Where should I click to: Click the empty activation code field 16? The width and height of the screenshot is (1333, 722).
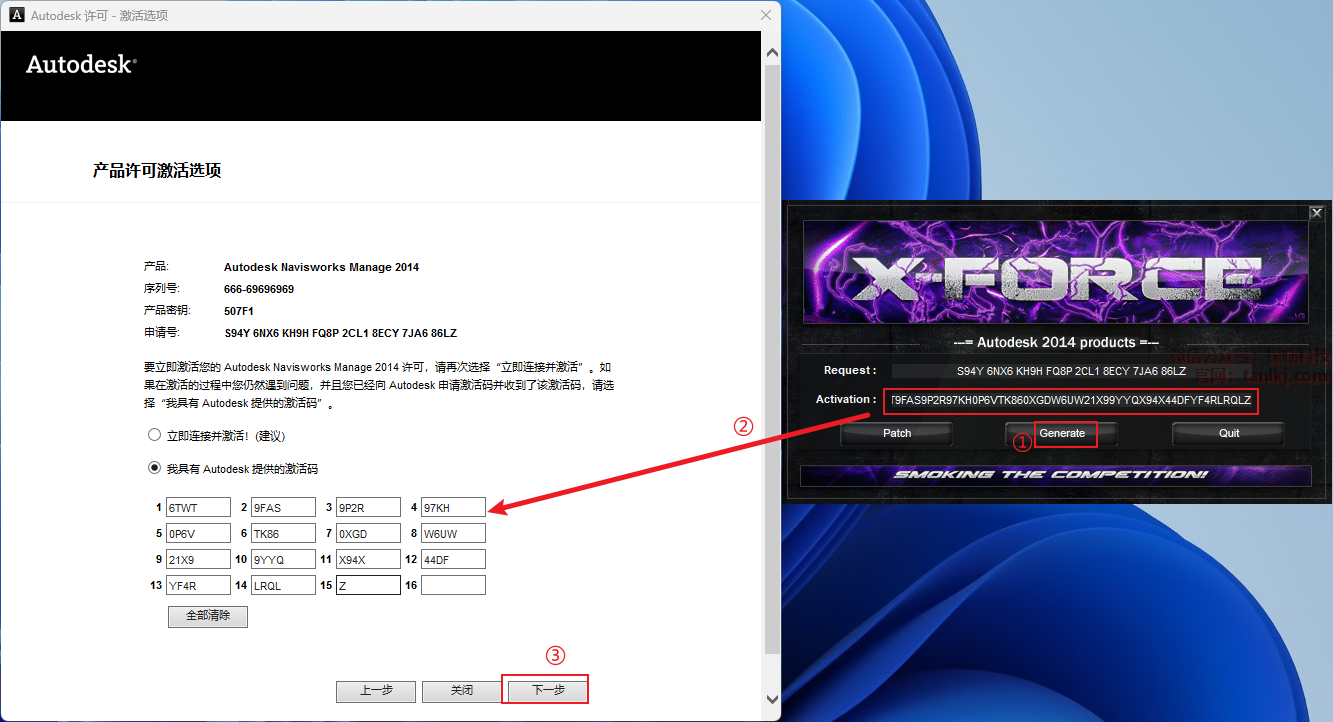point(453,585)
